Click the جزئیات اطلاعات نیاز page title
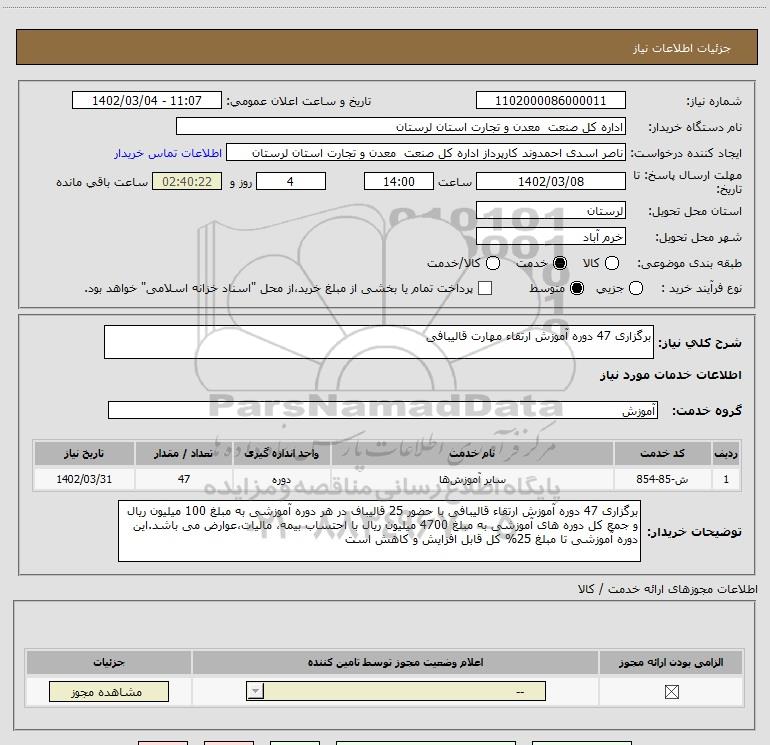The image size is (770, 745). click(681, 48)
